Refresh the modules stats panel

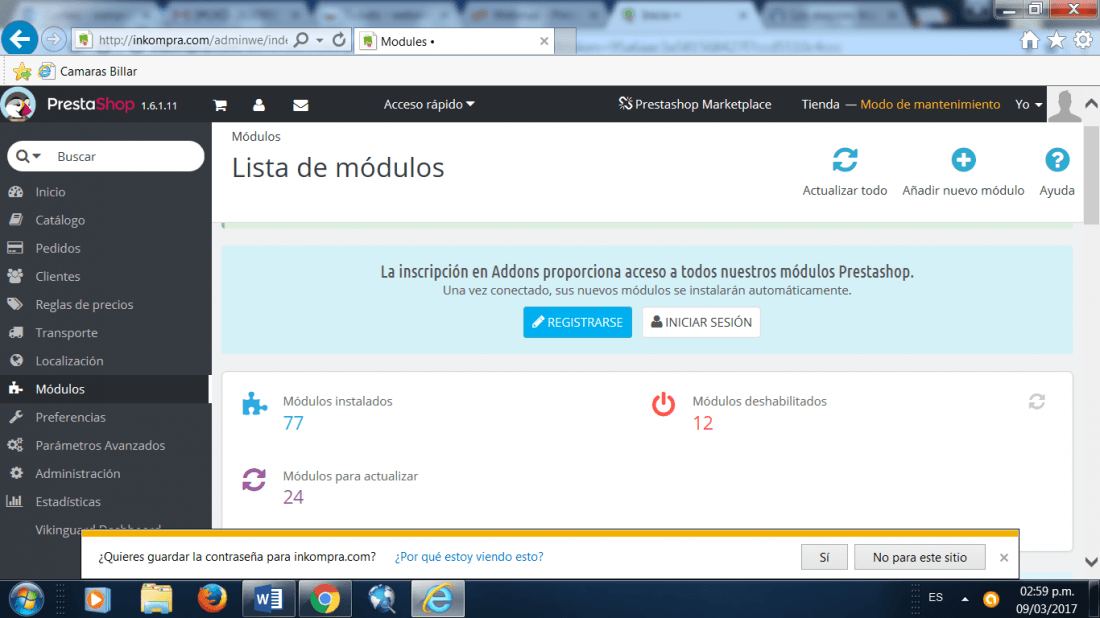pyautogui.click(x=1037, y=401)
